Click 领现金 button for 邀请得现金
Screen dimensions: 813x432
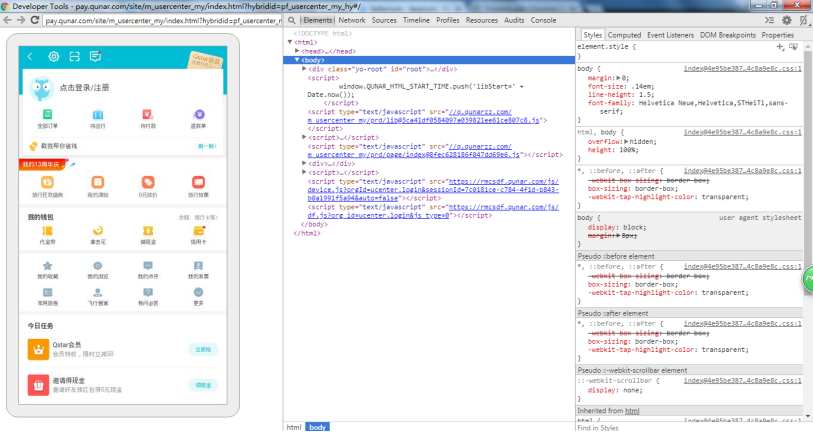click(203, 385)
